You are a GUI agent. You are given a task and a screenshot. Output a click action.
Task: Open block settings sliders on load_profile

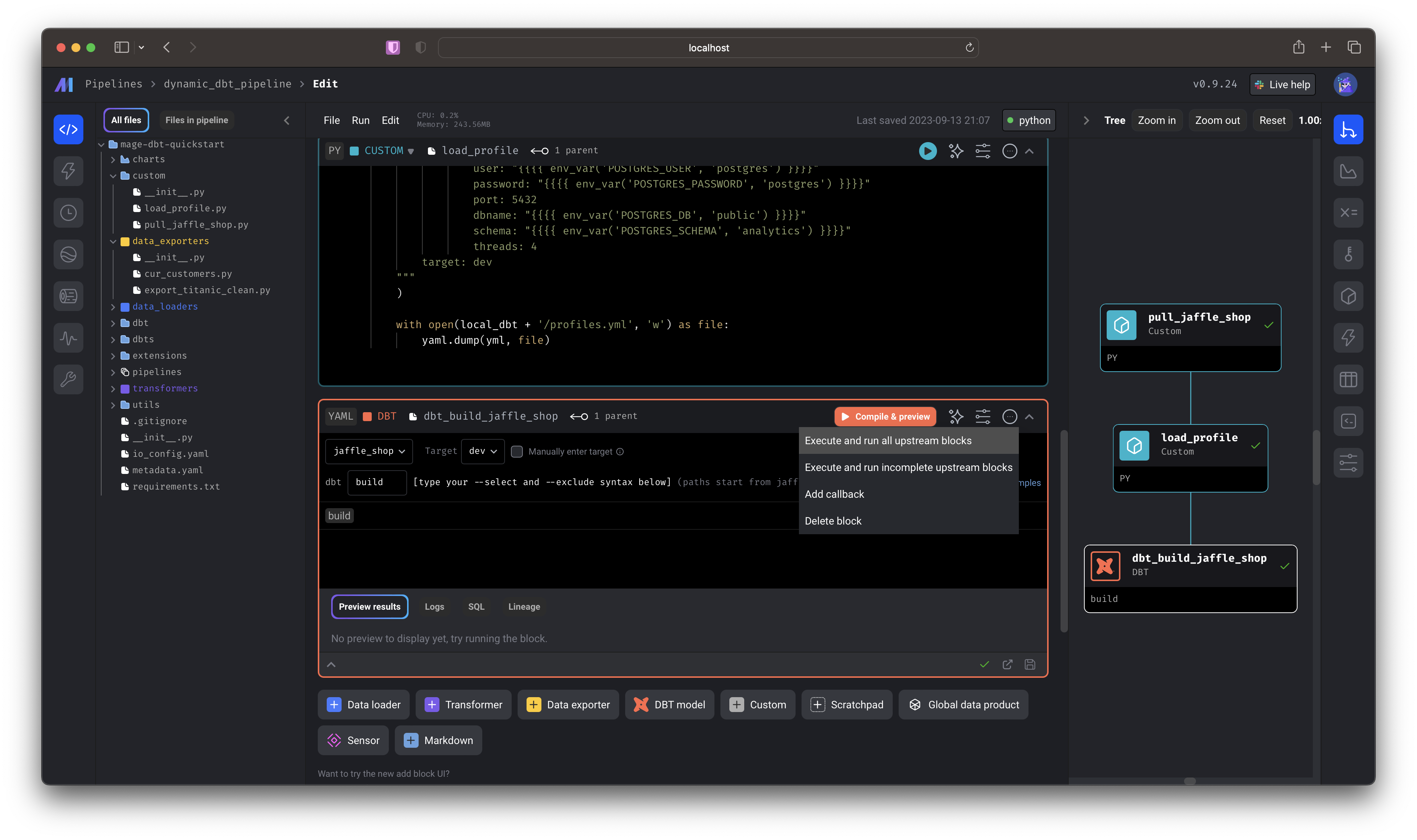[x=983, y=151]
